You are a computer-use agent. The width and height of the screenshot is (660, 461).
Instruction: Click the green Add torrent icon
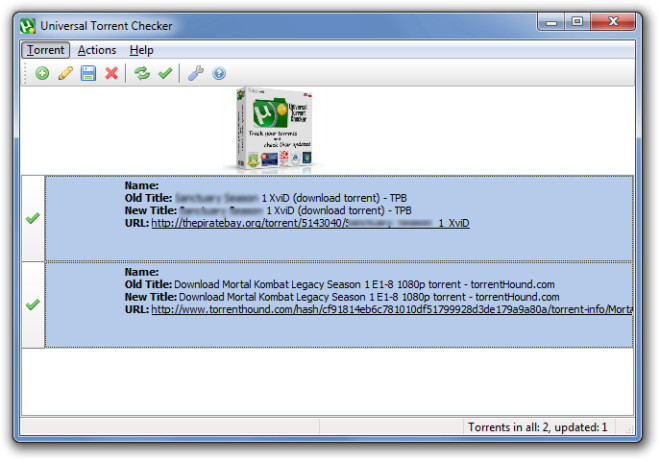coord(42,73)
